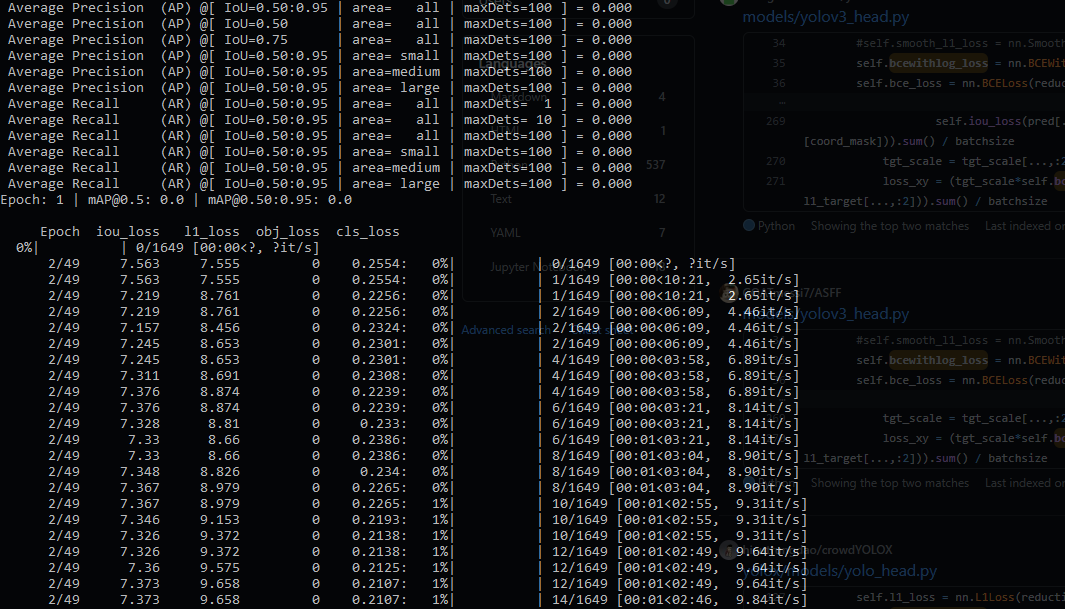Click the cls_loss column header
This screenshot has height=609, width=1065.
point(367,232)
